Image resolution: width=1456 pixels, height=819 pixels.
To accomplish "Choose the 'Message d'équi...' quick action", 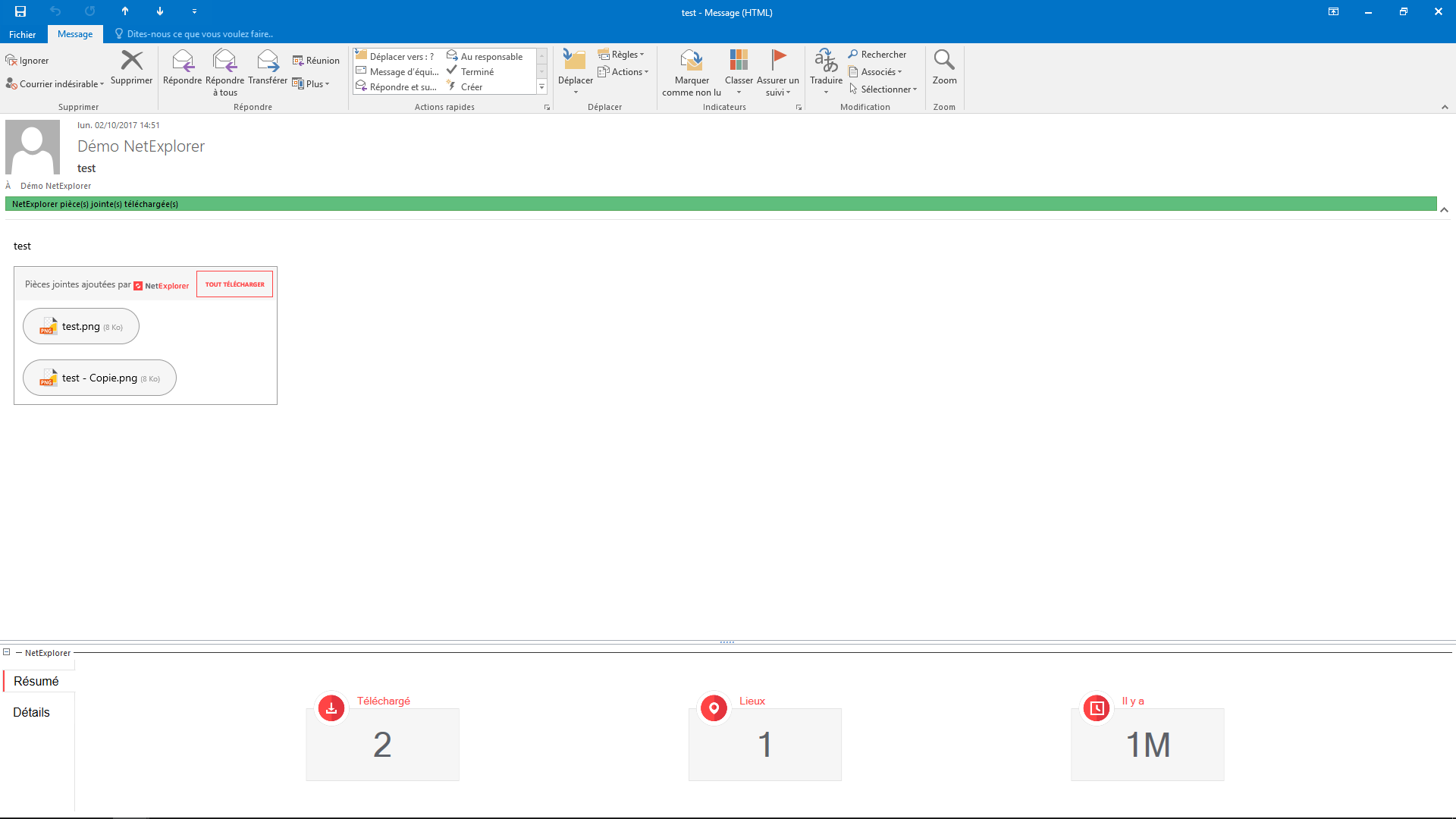I will (x=397, y=71).
